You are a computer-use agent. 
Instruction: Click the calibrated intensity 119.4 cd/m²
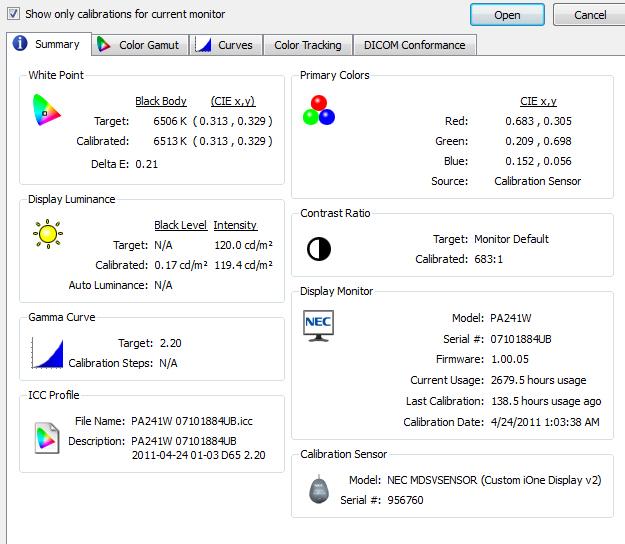(x=244, y=265)
